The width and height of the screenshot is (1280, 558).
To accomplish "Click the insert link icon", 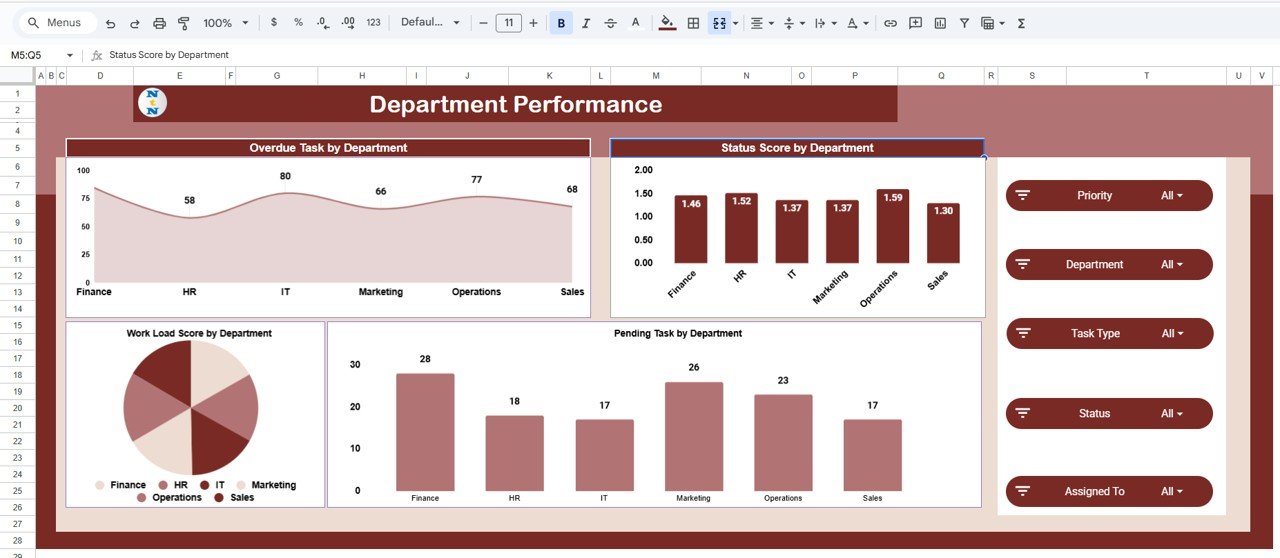I will (x=890, y=23).
